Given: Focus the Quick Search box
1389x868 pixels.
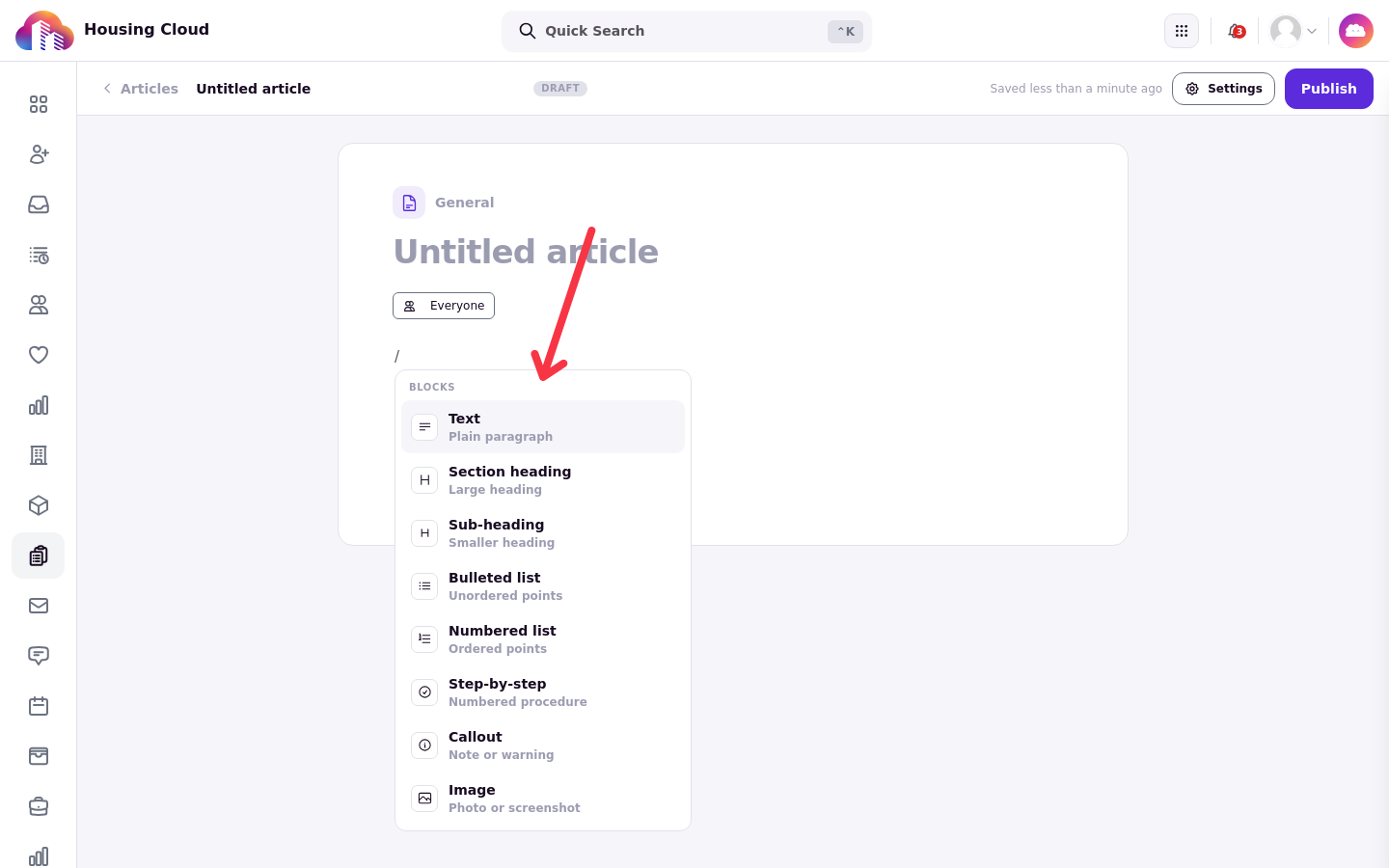Looking at the screenshot, I should pos(687,31).
